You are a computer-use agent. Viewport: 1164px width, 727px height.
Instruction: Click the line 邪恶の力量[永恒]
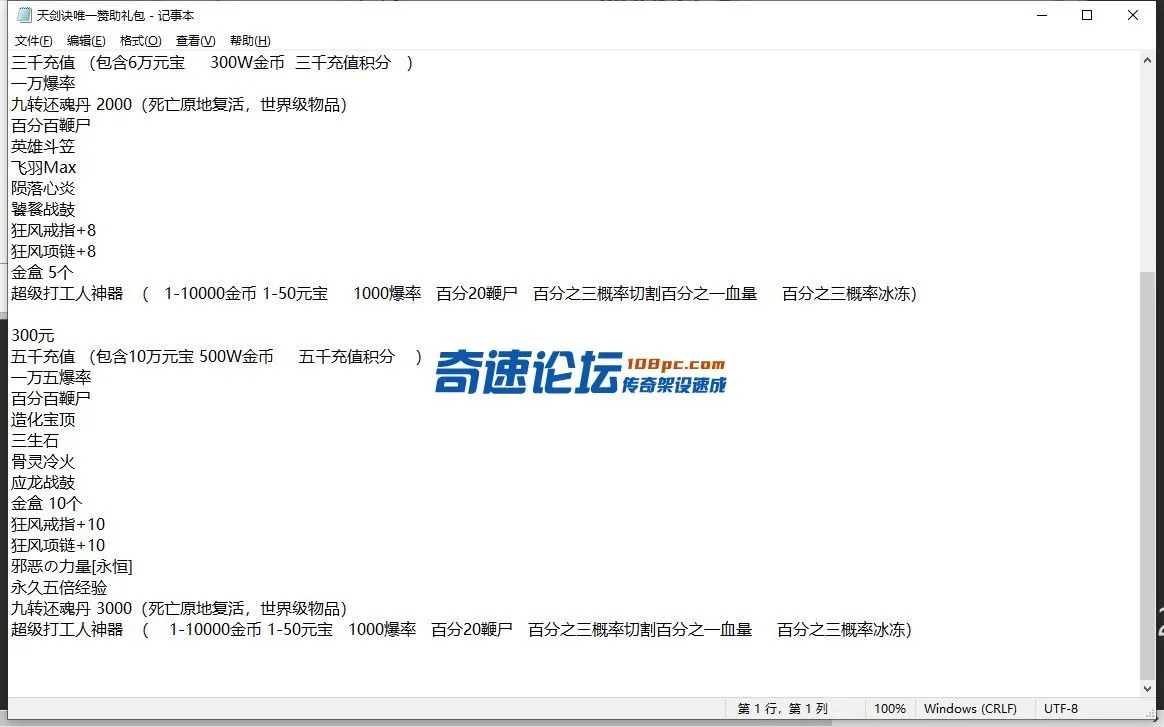pyautogui.click(x=72, y=567)
